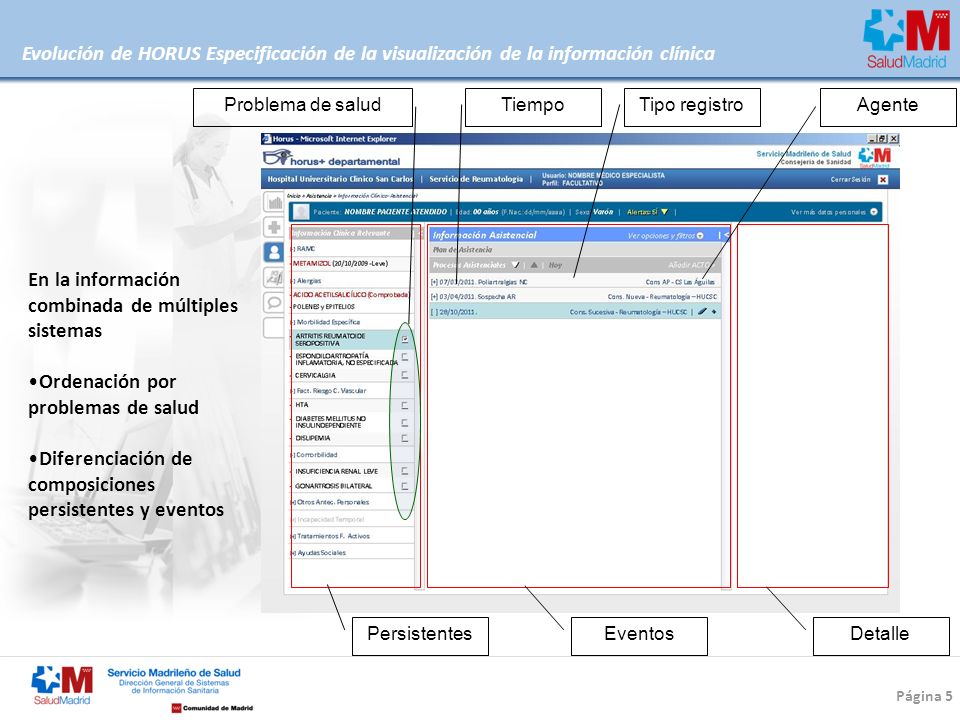Click the pencil edit icon on 28/10/2011 row

pyautogui.click(x=702, y=312)
